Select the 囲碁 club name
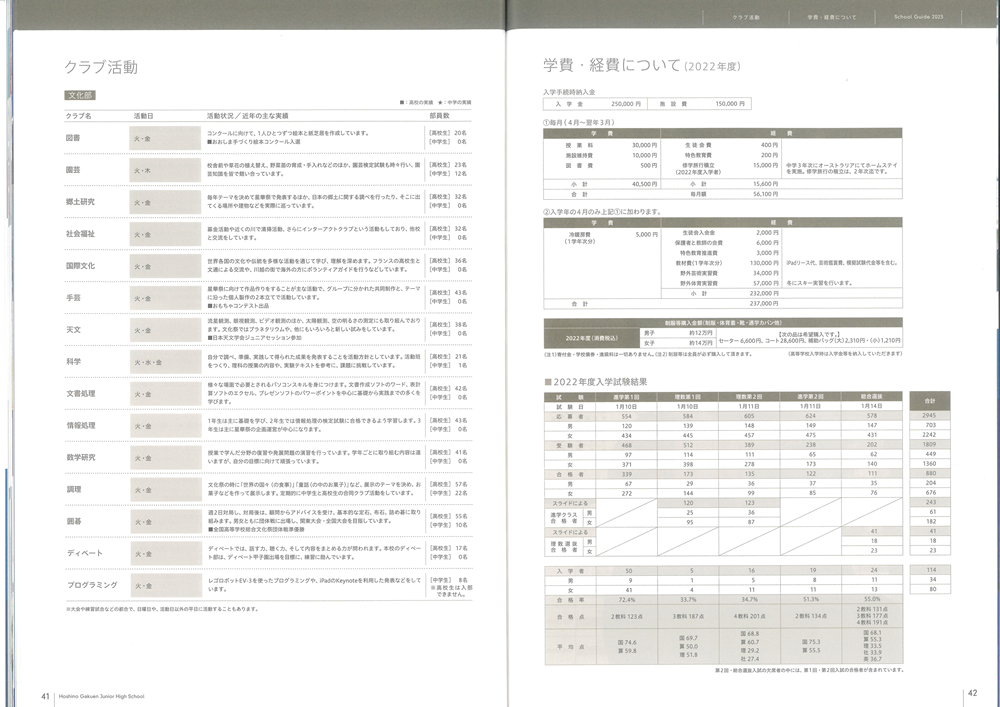The height and width of the screenshot is (707, 1000). [73, 521]
